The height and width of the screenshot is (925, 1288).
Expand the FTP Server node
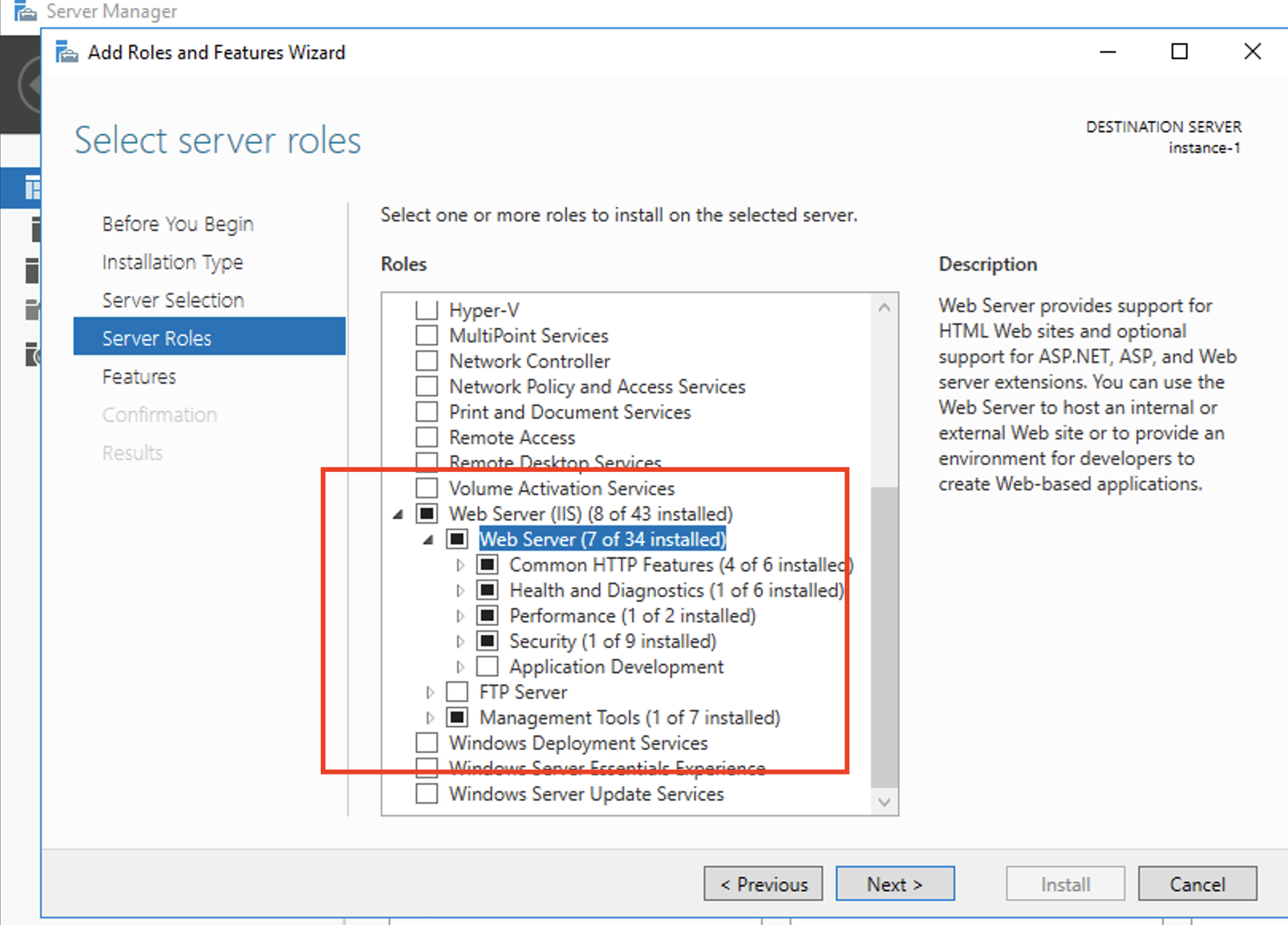click(x=431, y=692)
